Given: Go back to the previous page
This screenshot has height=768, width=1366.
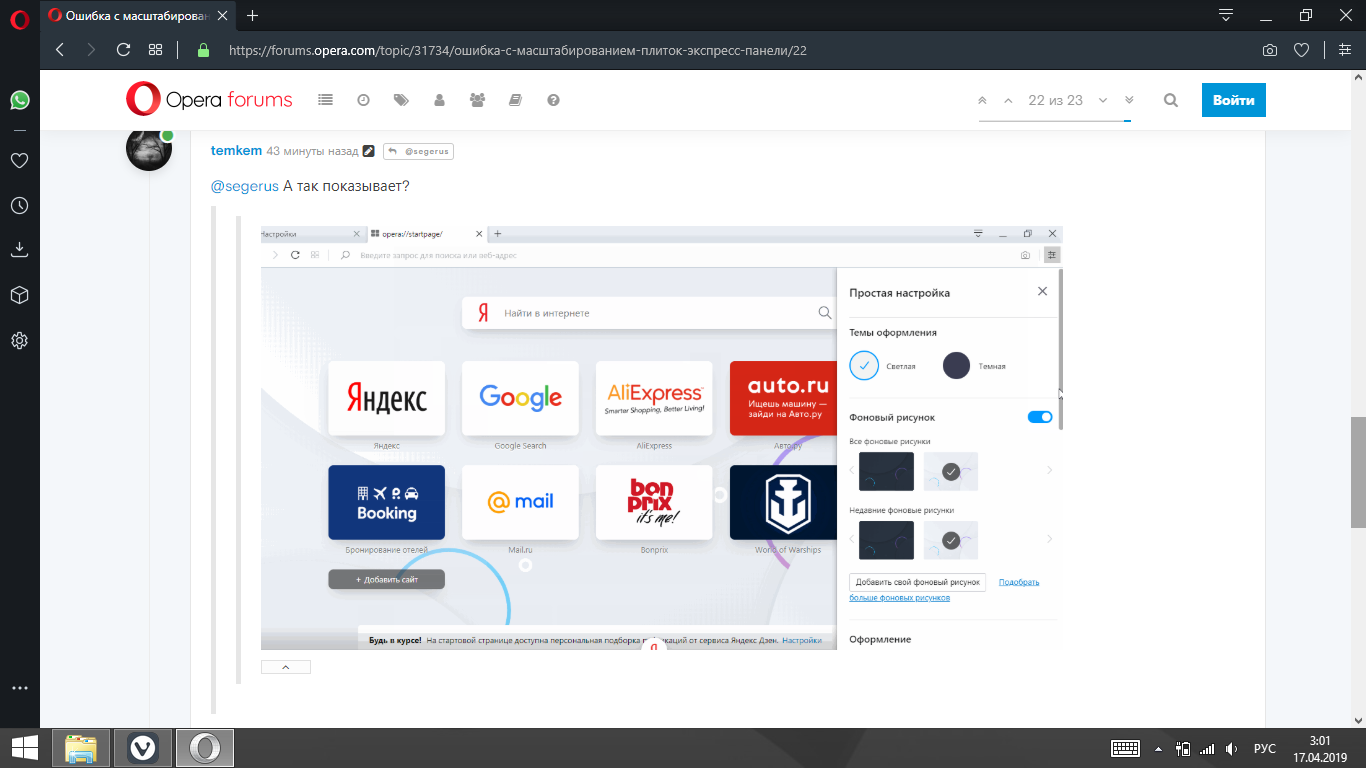Looking at the screenshot, I should (x=60, y=50).
